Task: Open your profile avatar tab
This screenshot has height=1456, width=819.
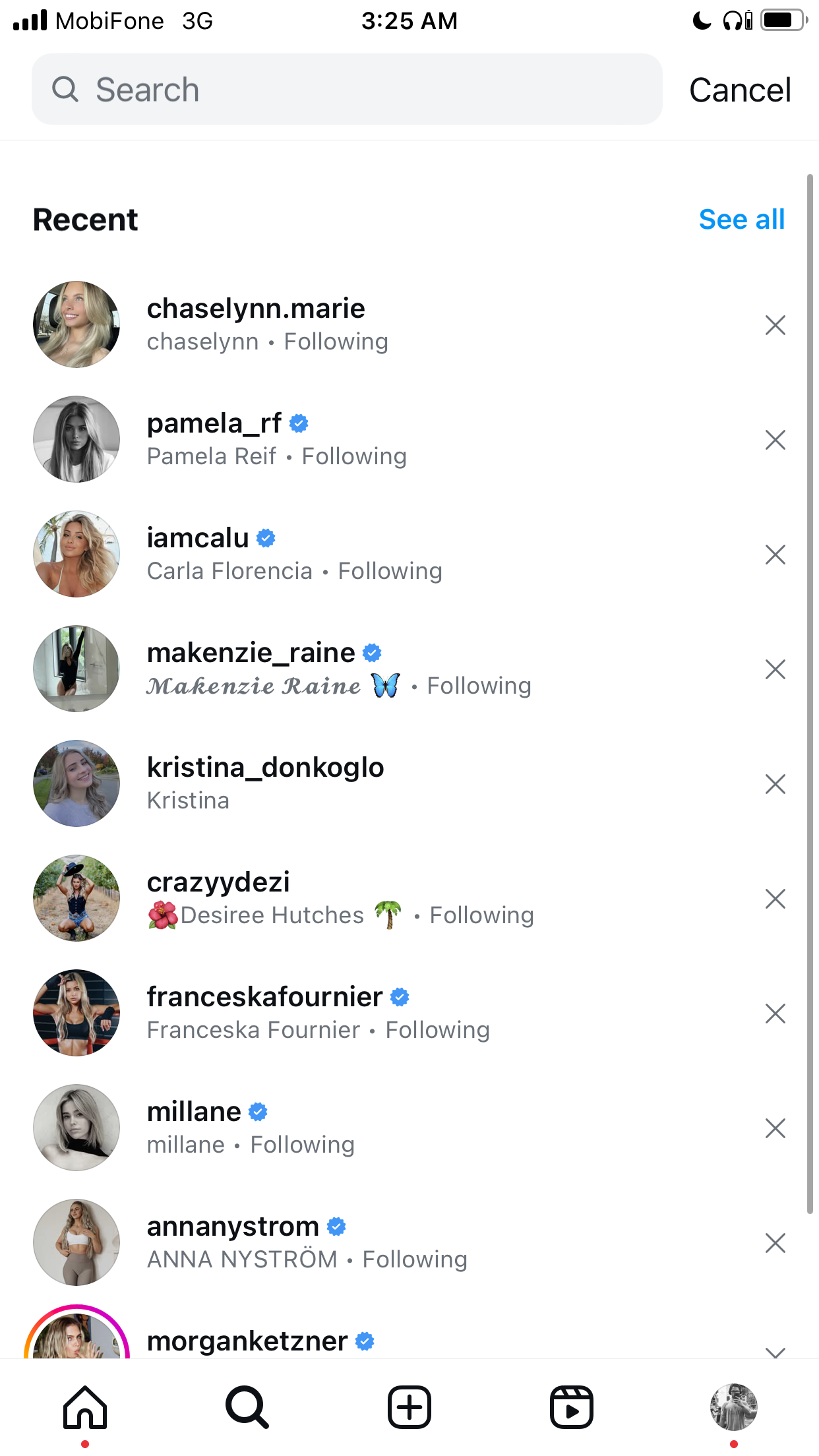Action: [x=733, y=1407]
